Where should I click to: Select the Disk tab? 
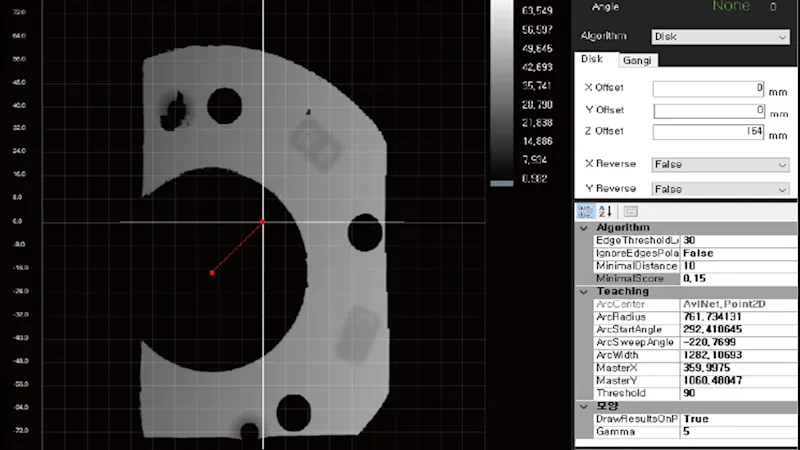click(x=592, y=60)
